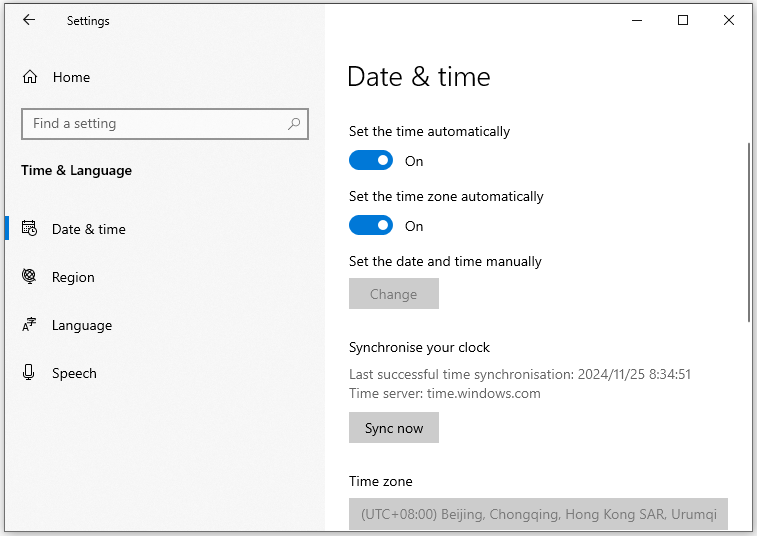Click the Region globe icon

pyautogui.click(x=29, y=276)
